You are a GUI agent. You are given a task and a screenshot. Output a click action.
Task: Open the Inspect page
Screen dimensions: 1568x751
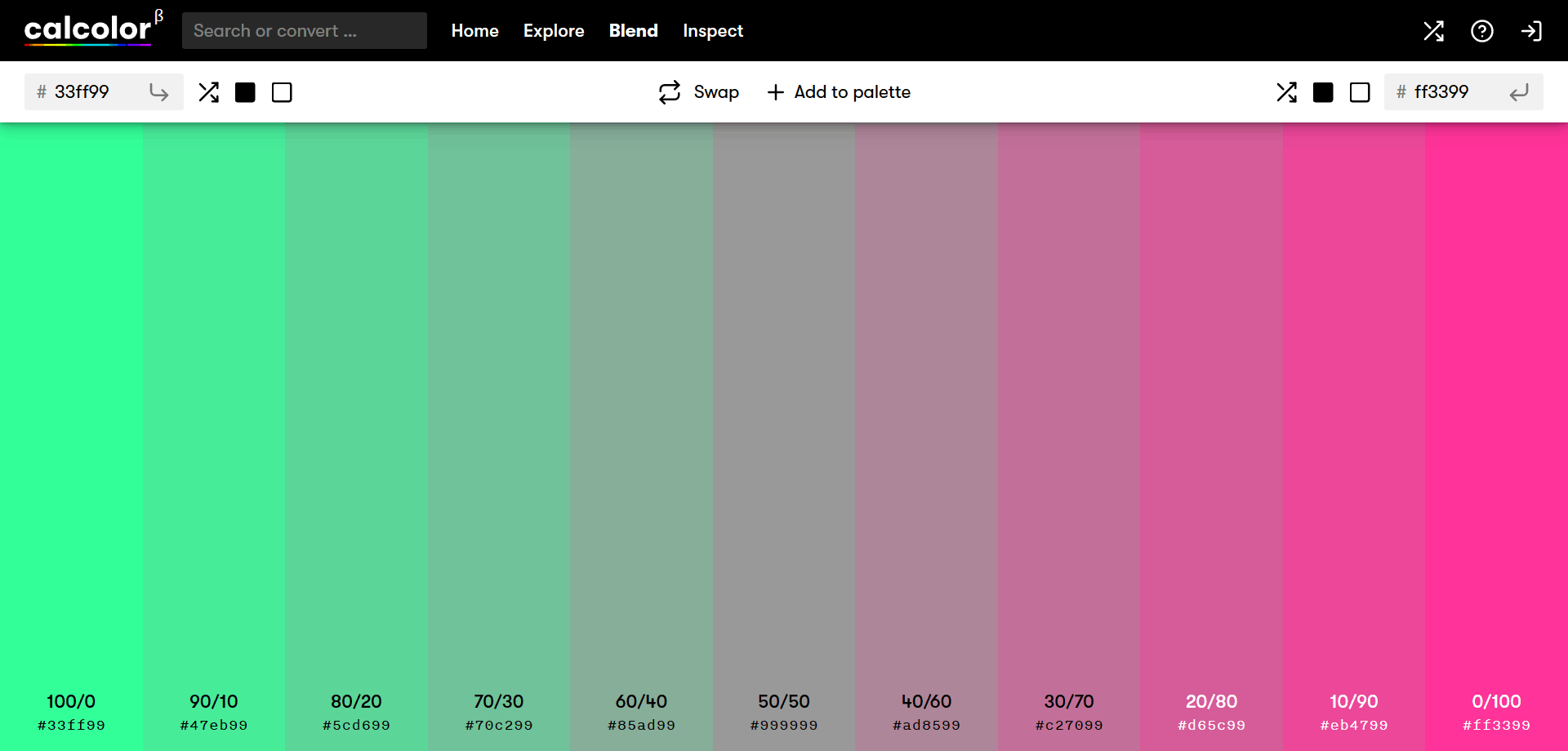713,30
